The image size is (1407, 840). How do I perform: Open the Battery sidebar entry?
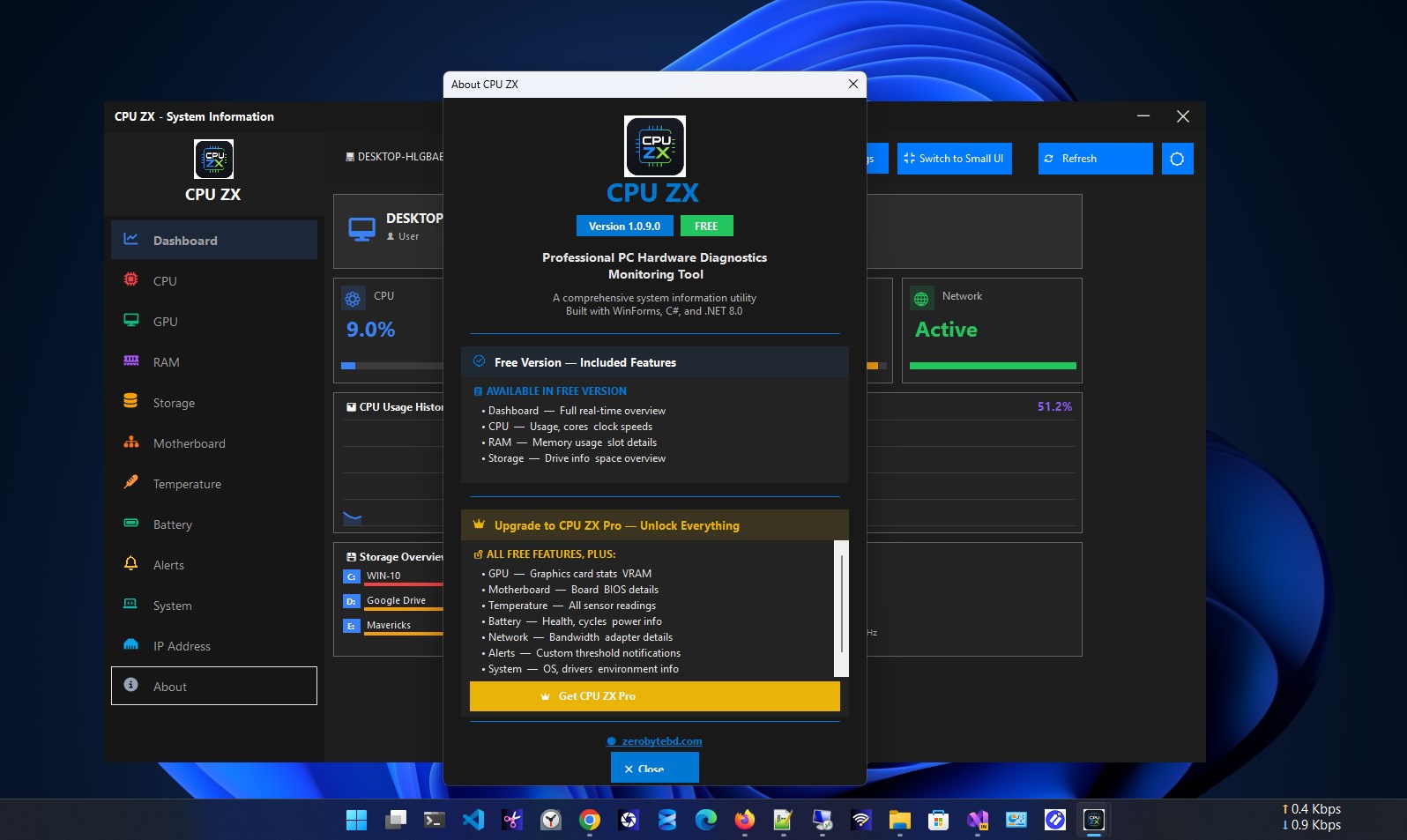click(x=214, y=524)
